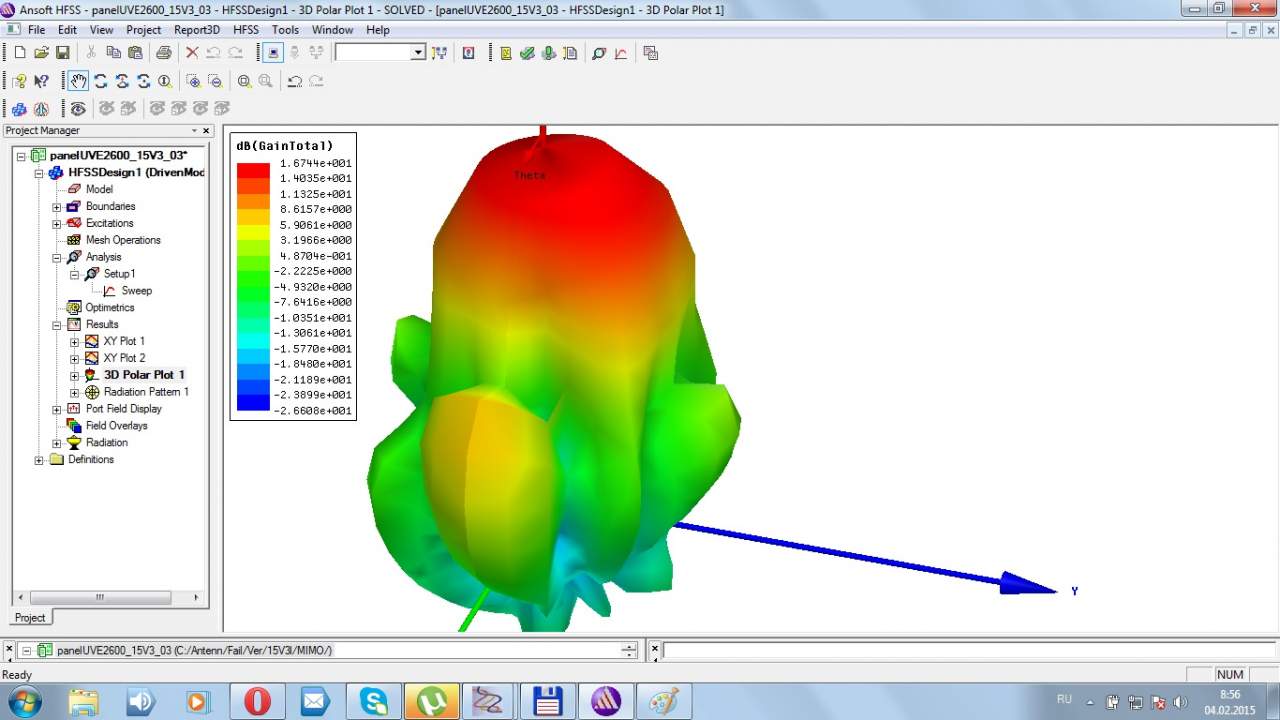
Task: Open the Report3D menu
Action: point(197,30)
